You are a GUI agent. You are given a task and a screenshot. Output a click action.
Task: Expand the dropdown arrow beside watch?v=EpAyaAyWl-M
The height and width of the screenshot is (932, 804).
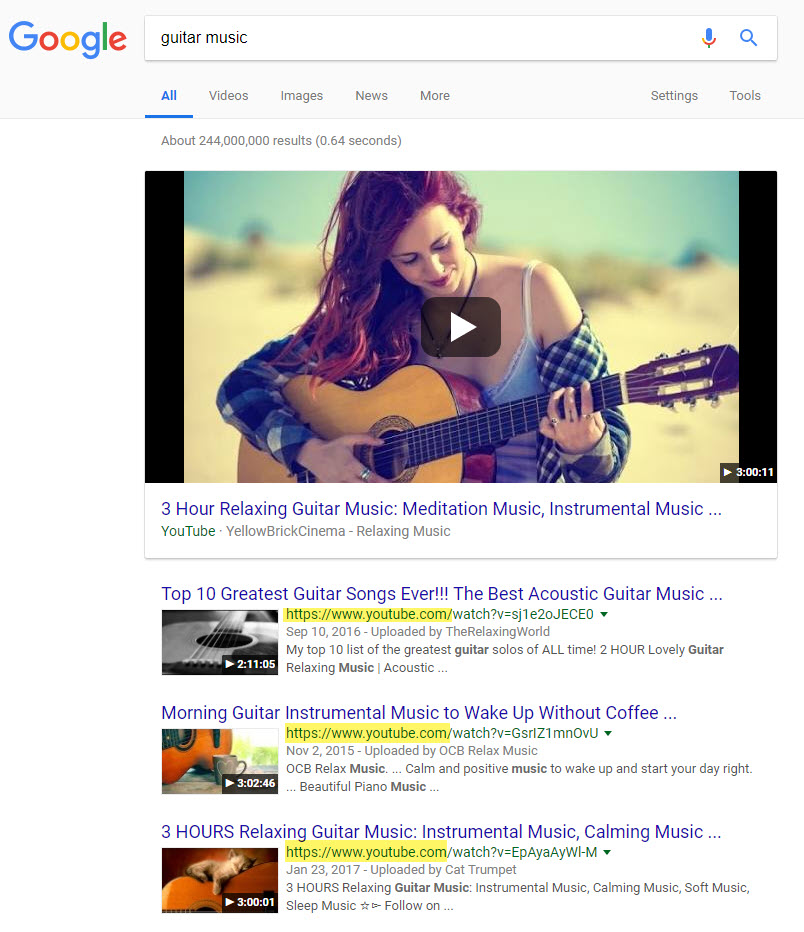point(607,853)
